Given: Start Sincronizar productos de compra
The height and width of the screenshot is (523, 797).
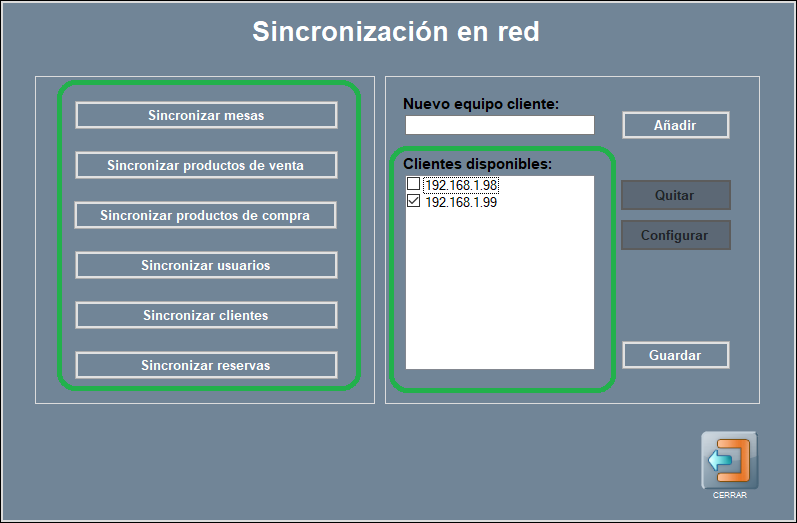Looking at the screenshot, I should pos(205,215).
